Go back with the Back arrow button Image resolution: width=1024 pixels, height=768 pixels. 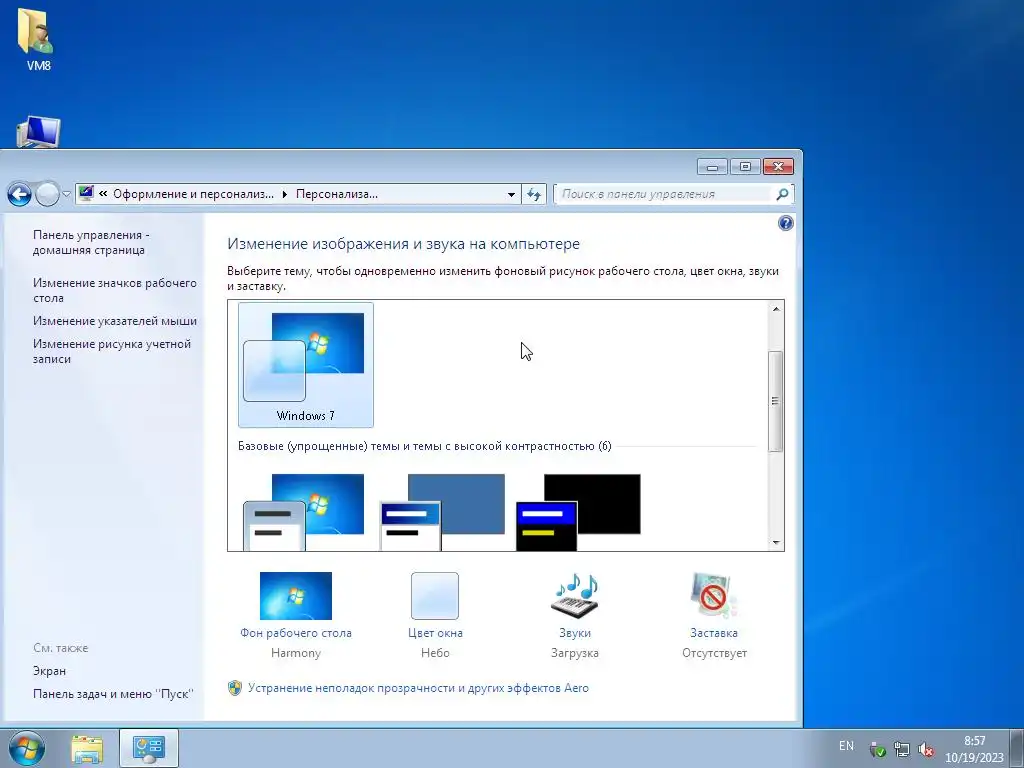coord(20,194)
